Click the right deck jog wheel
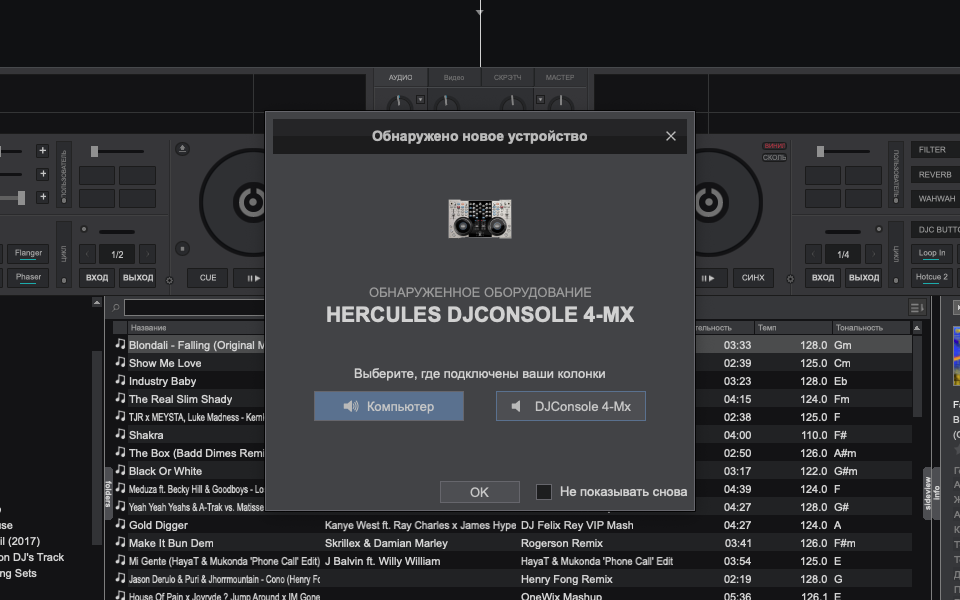Image resolution: width=960 pixels, height=600 pixels. pyautogui.click(x=729, y=202)
